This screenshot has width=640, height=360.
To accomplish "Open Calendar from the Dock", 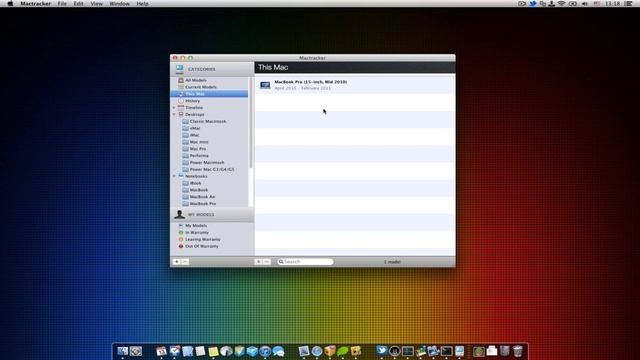I will click(161, 351).
